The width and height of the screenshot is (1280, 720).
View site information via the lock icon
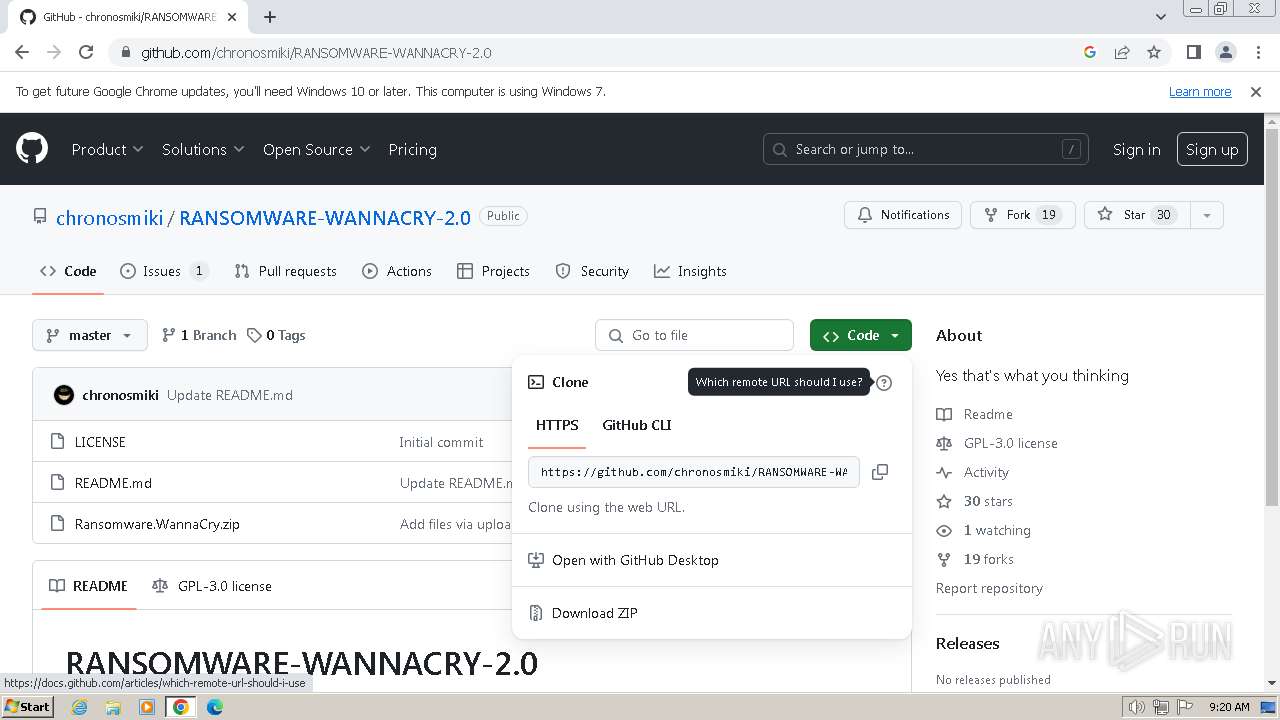click(125, 52)
